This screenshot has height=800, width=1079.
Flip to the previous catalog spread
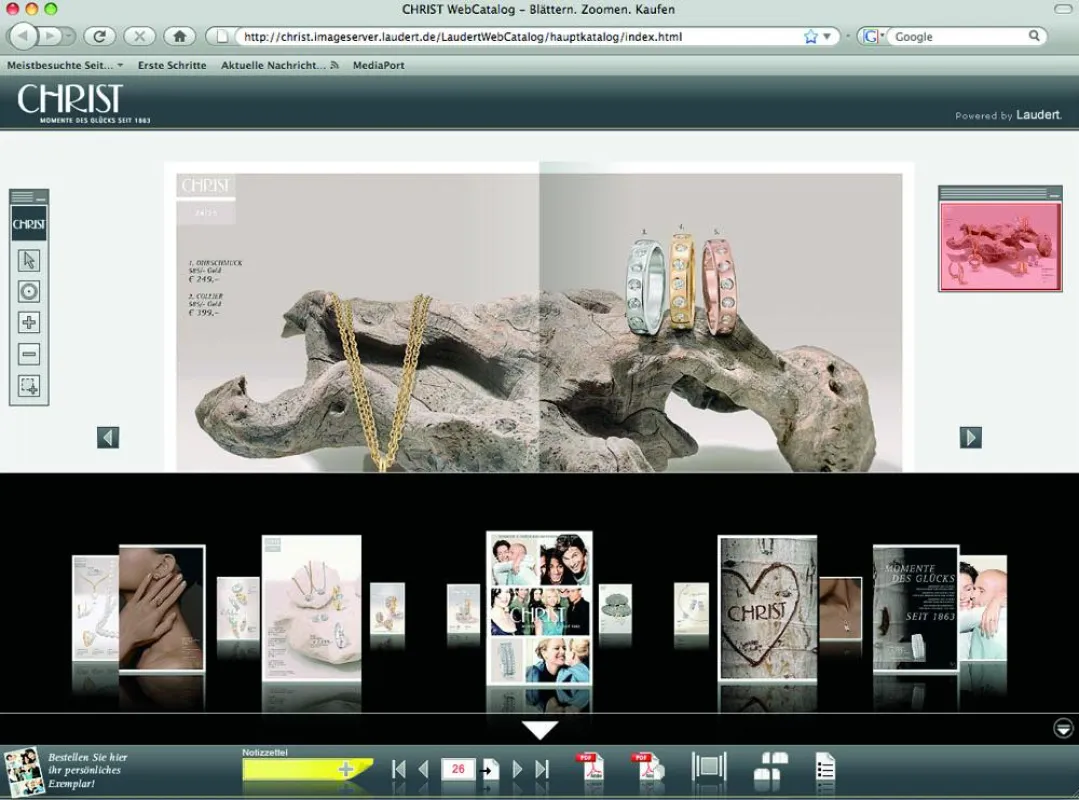(x=108, y=437)
